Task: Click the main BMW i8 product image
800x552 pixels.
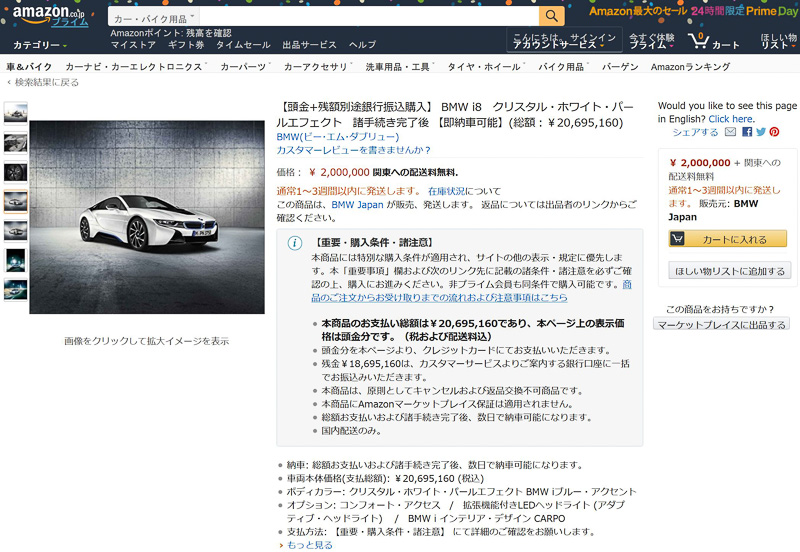Action: 147,217
